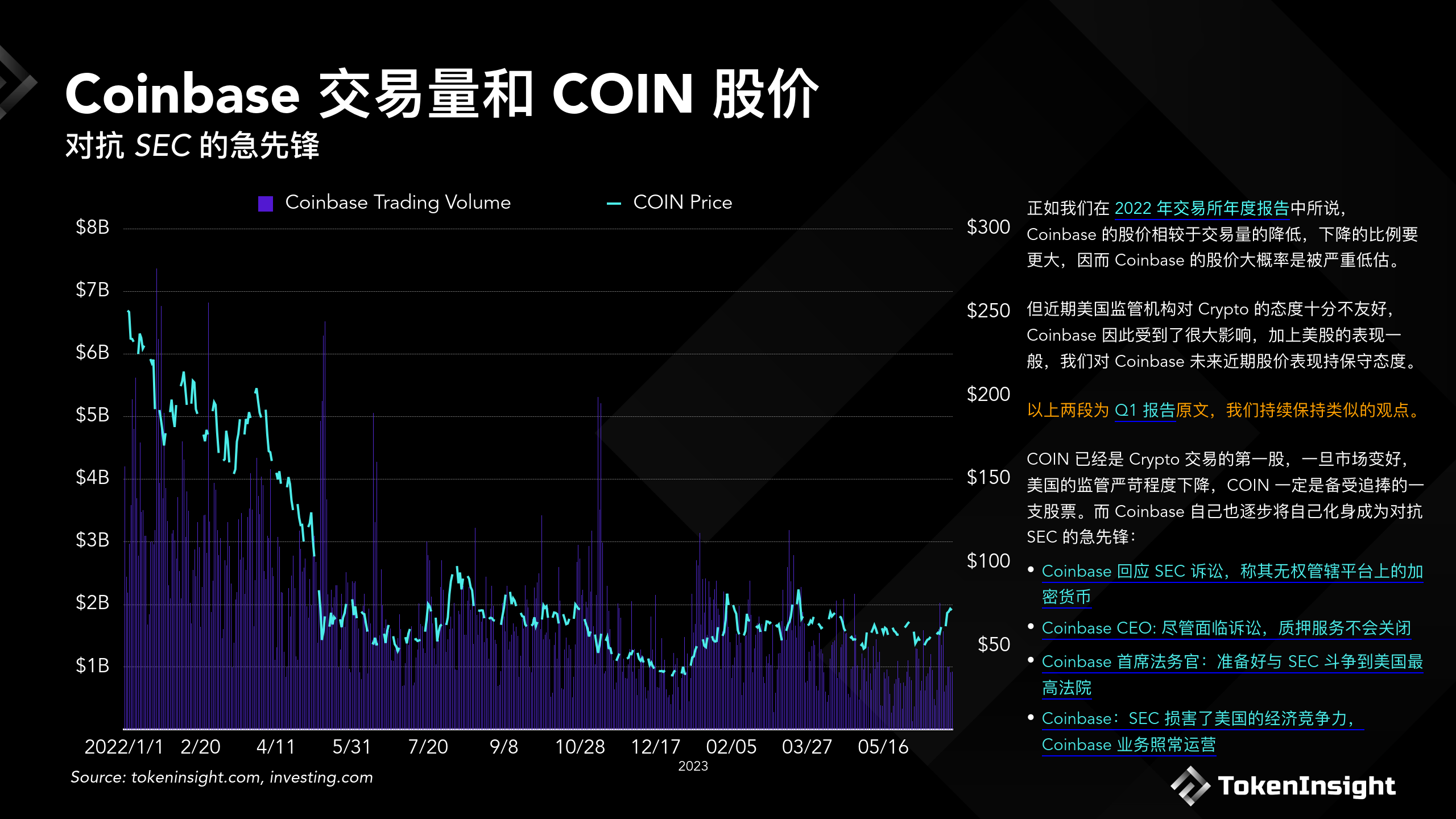Open the Q1 报告 link
This screenshot has height=819, width=1456.
tap(1144, 410)
